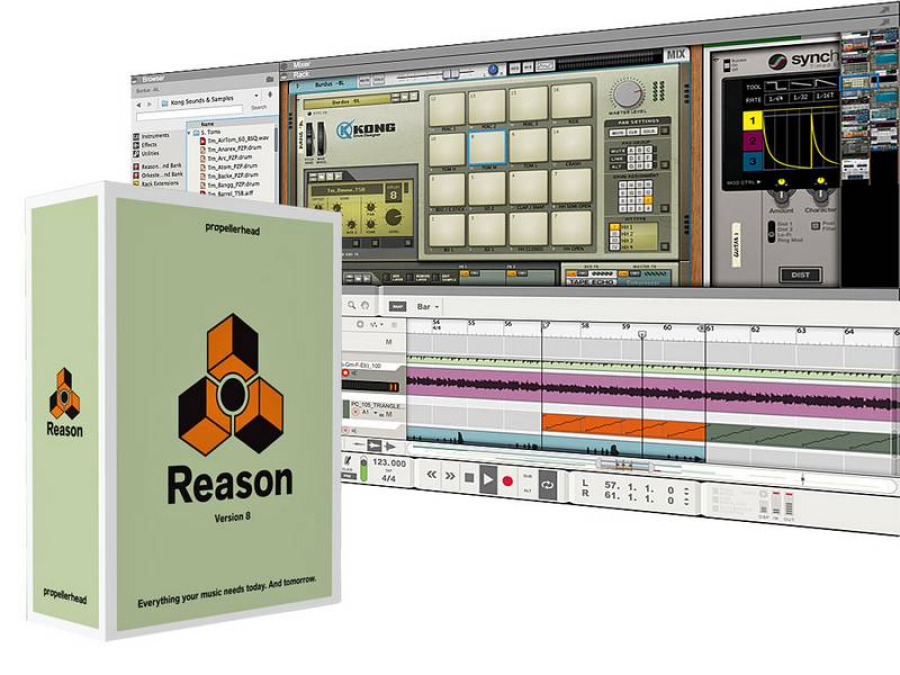Toggle record enable on the PC_105_TRIANGLE track

coord(355,412)
